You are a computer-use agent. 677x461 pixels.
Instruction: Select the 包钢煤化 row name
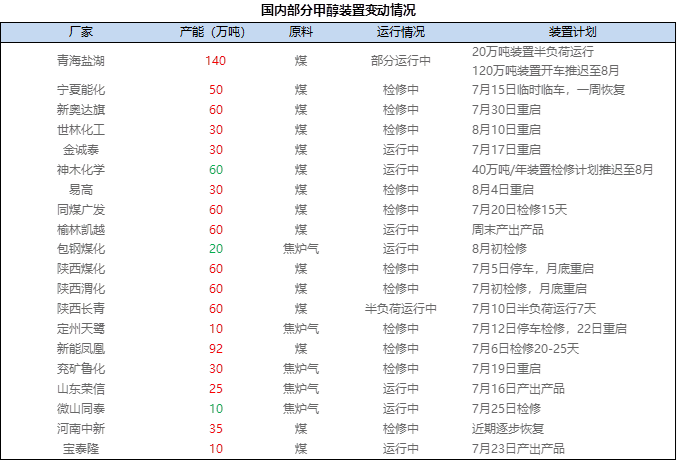pyautogui.click(x=81, y=249)
